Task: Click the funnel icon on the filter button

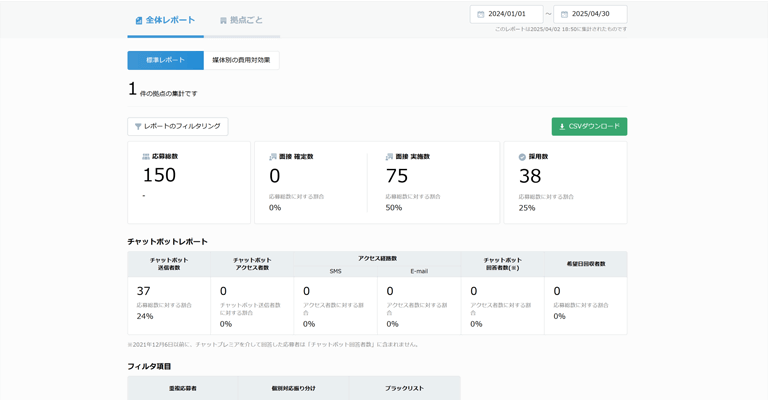Action: (138, 126)
